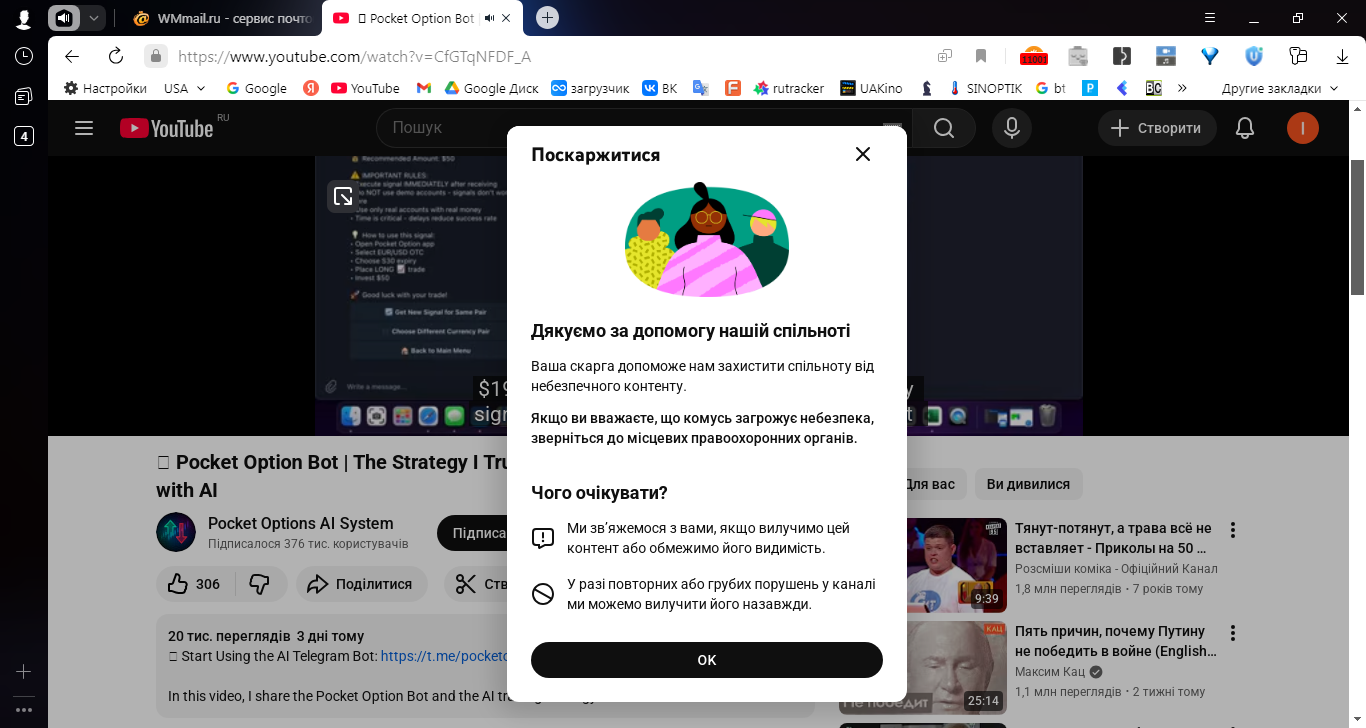Open the account avatar menu
This screenshot has width=1366, height=728.
[1302, 128]
